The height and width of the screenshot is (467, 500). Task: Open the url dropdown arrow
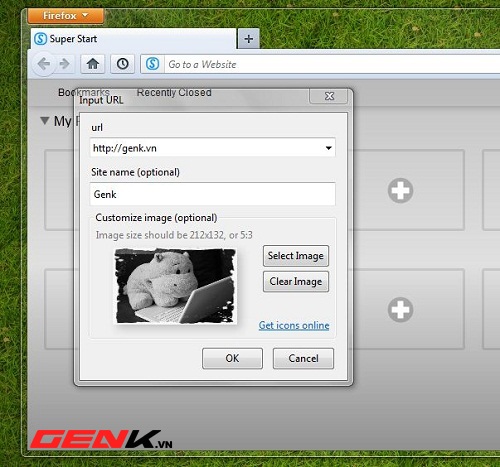(x=329, y=148)
